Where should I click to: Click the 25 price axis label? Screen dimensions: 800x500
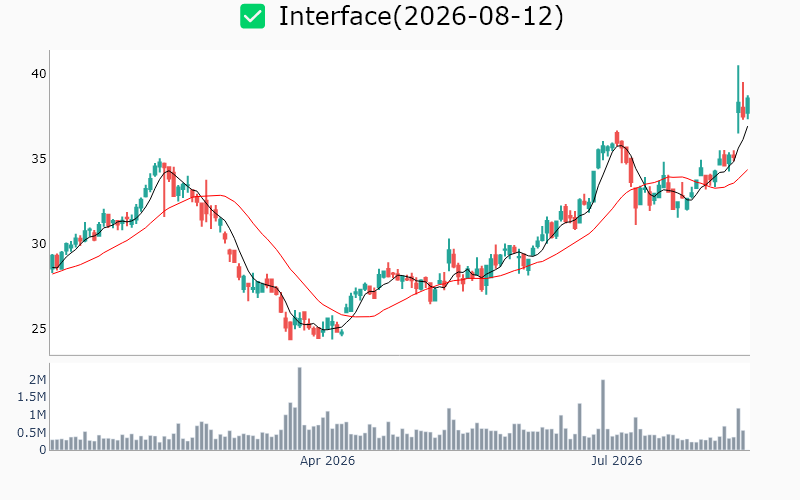point(39,329)
